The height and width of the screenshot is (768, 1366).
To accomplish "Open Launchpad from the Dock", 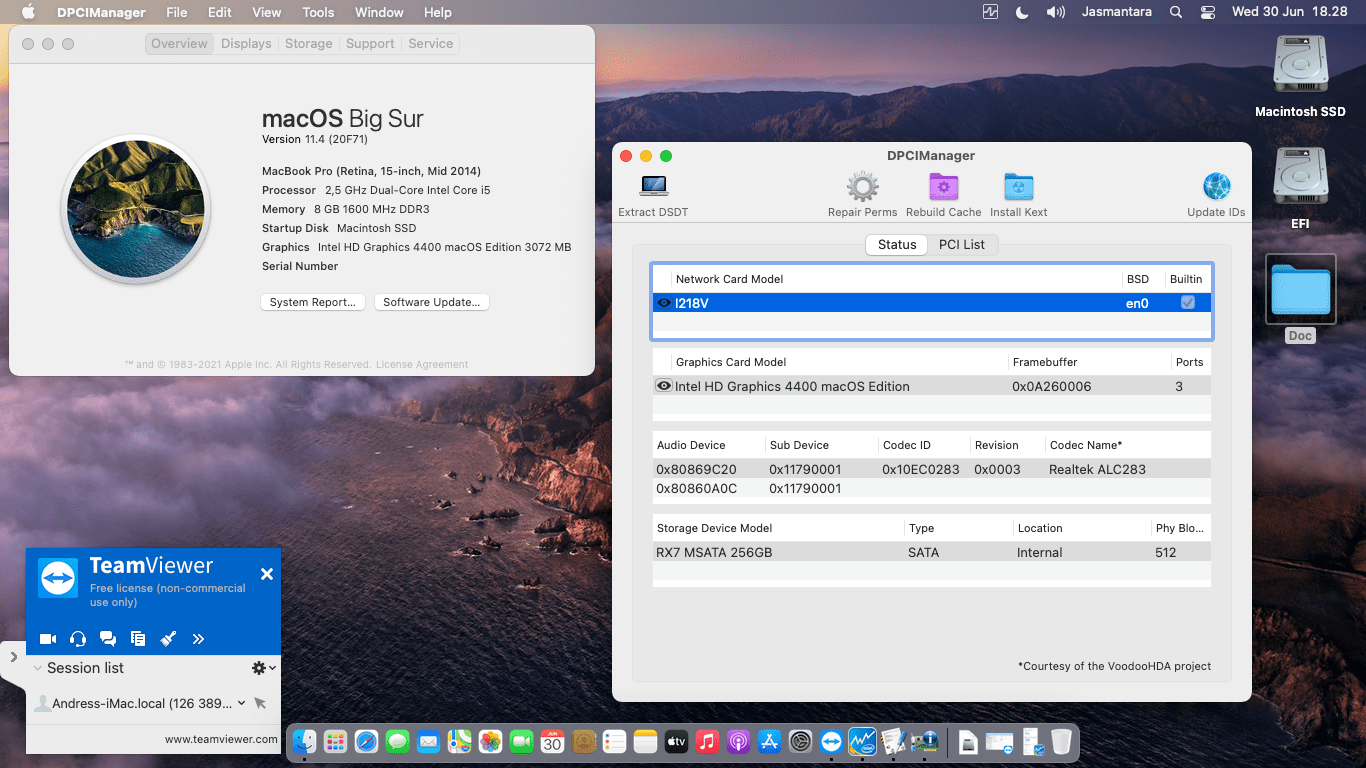I will coord(336,741).
